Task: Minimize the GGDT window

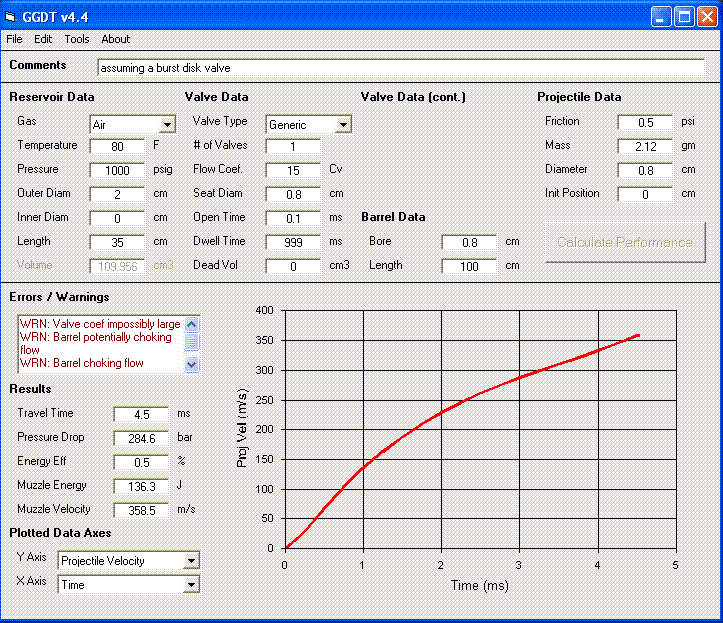Action: (x=660, y=17)
